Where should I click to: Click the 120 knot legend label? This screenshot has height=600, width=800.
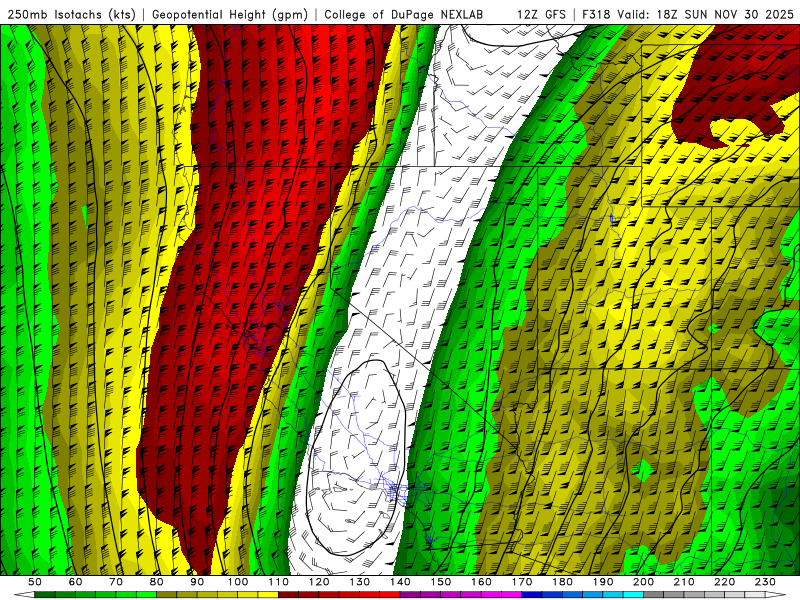(319, 582)
